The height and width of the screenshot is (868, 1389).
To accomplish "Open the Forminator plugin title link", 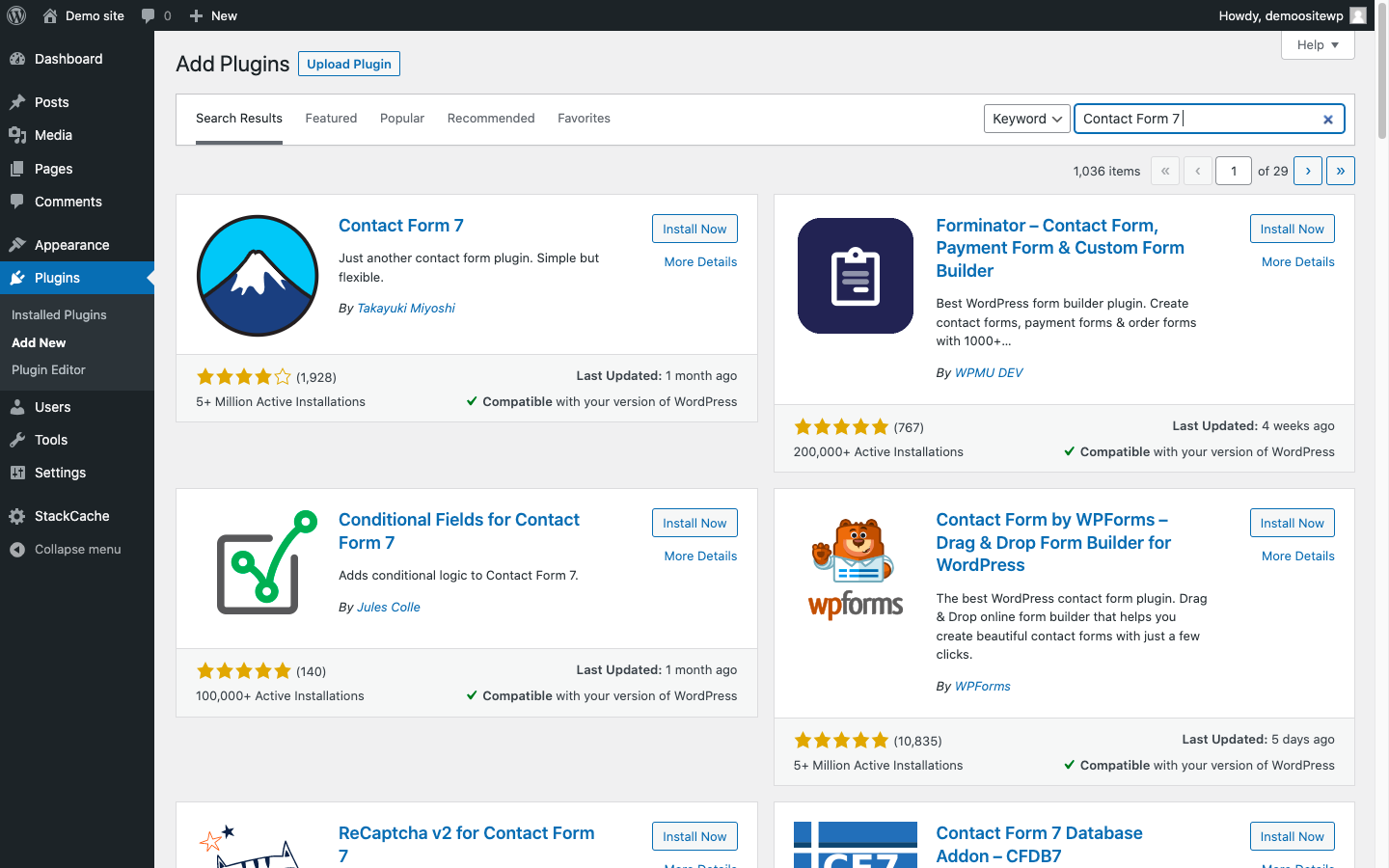I will coord(1060,248).
